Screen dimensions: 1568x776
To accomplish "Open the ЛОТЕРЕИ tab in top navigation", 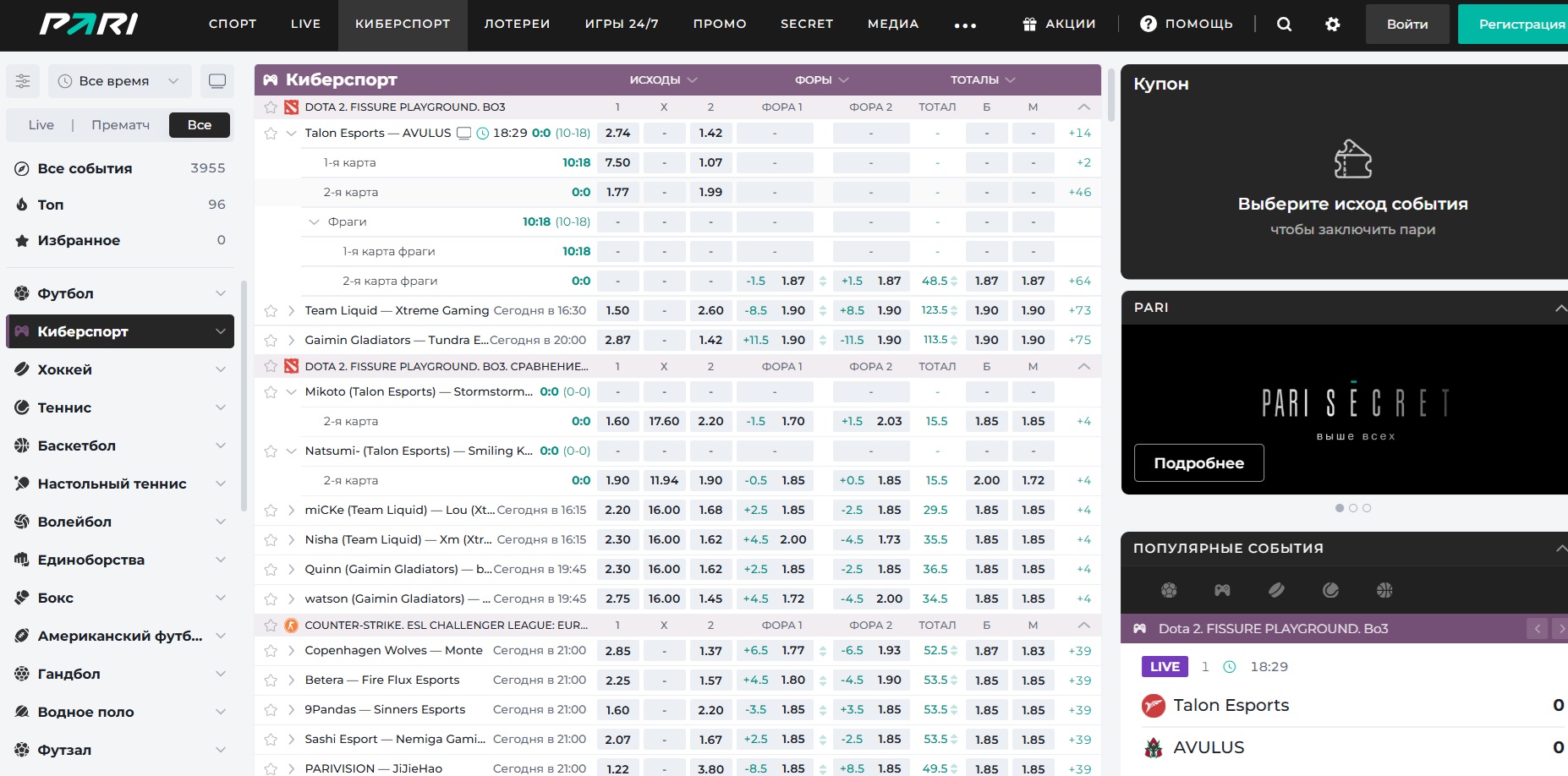I will pos(517,25).
